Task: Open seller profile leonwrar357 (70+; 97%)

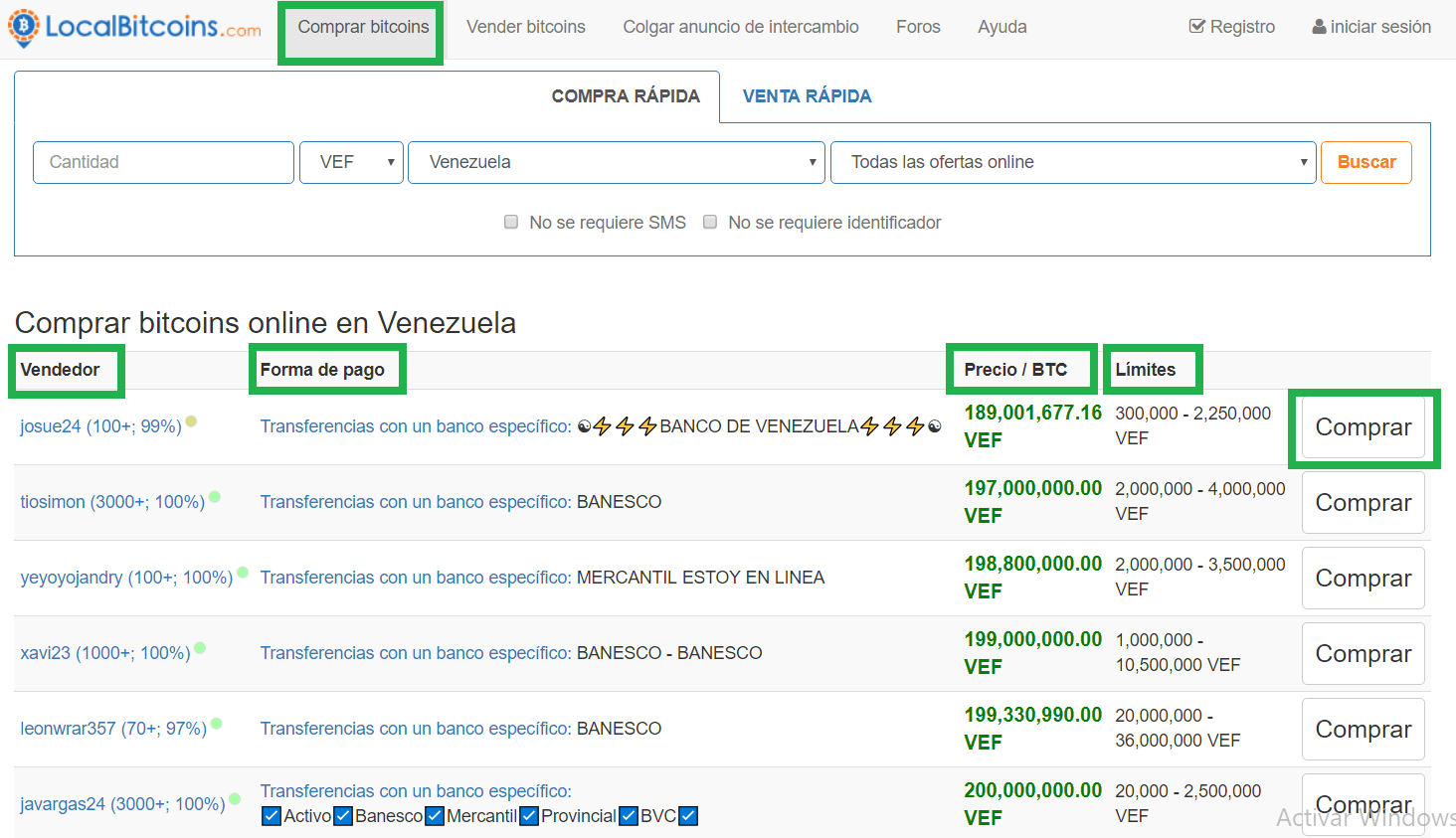Action: (x=113, y=729)
